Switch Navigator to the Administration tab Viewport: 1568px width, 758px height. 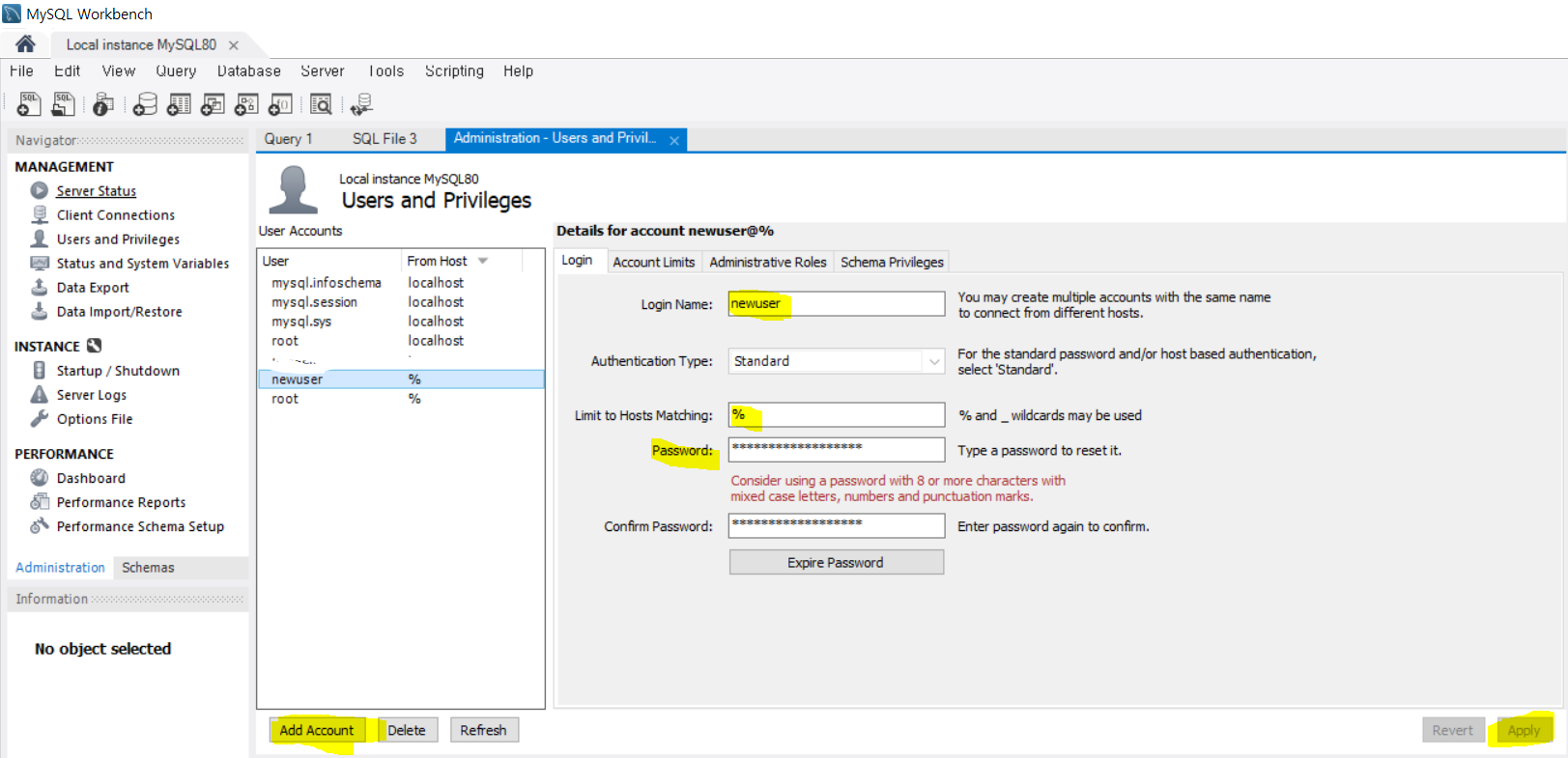click(x=60, y=568)
